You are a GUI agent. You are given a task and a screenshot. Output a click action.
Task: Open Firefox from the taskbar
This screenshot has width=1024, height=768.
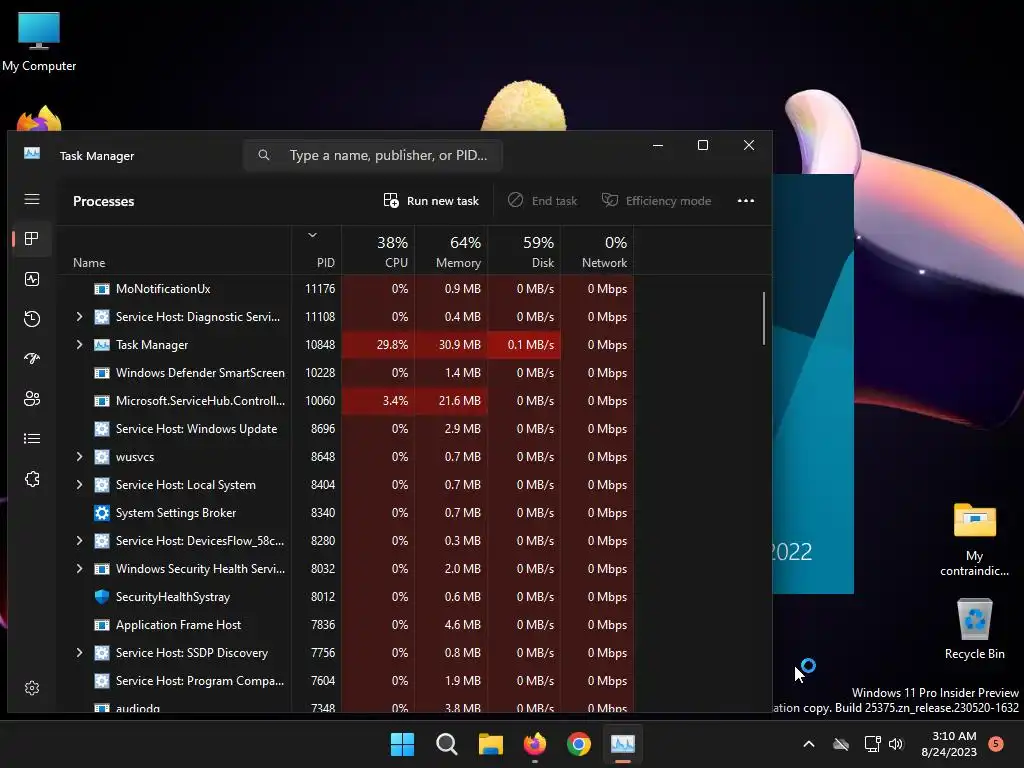point(535,744)
